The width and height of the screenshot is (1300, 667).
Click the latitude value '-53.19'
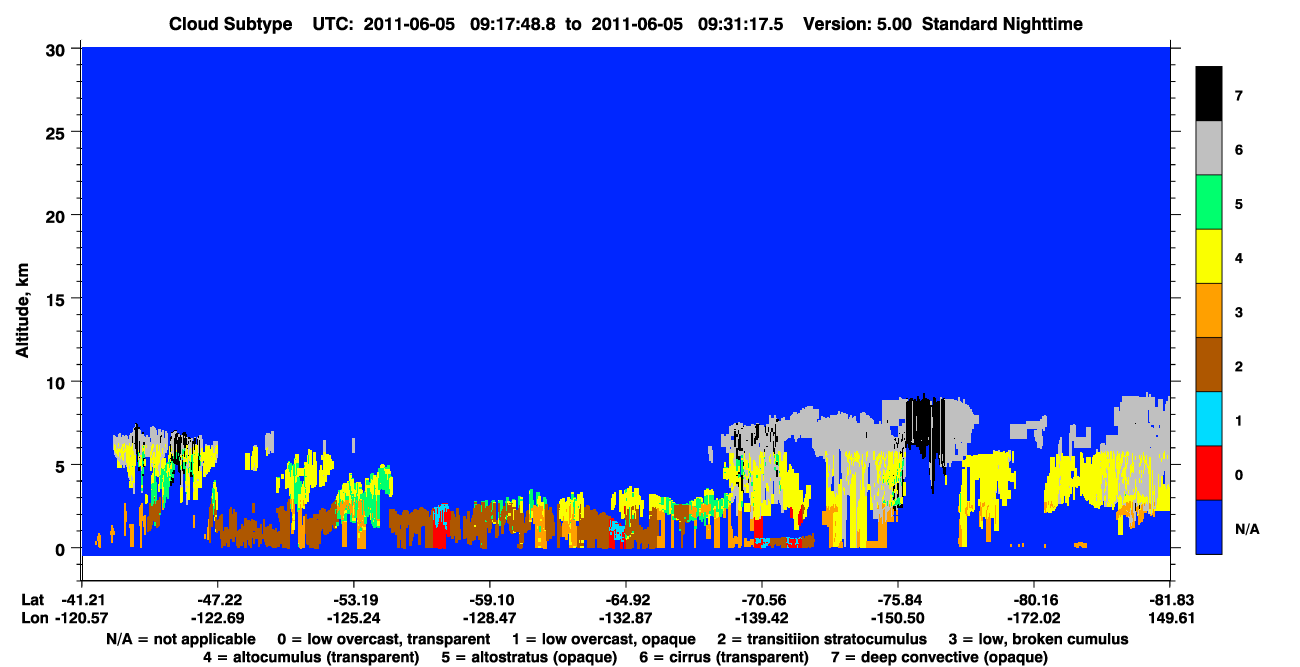pyautogui.click(x=353, y=599)
